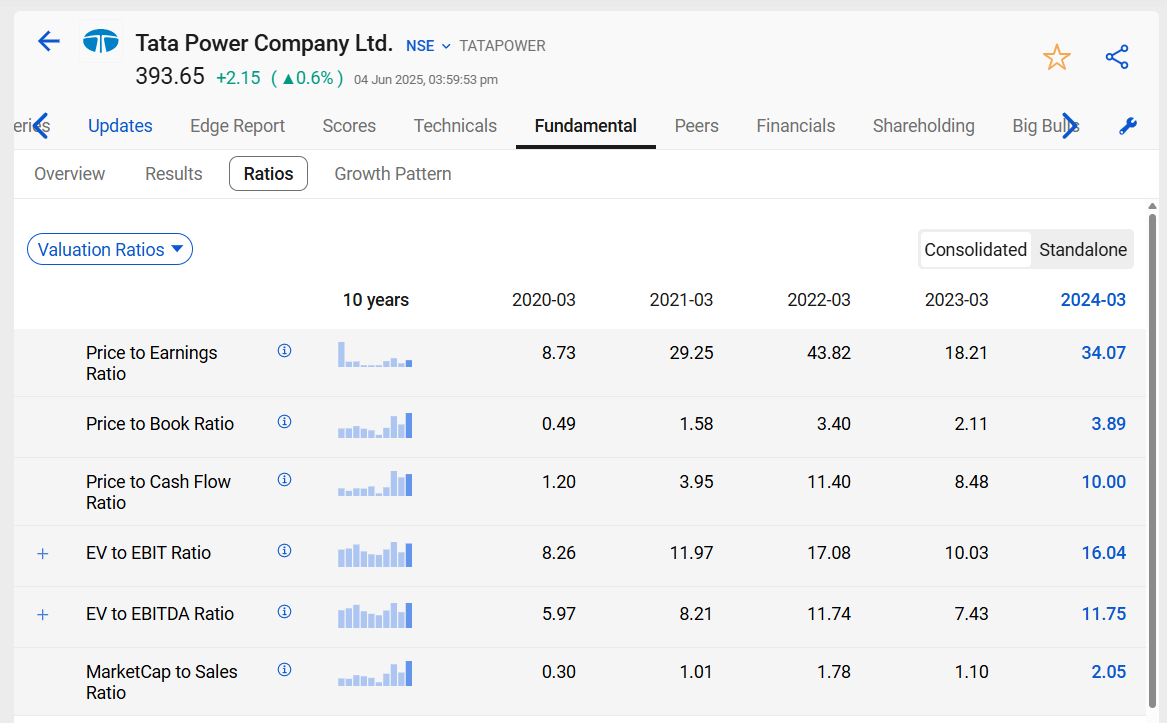Viewport: 1167px width, 723px height.
Task: Open EV to EBITDA 10-year sparkline chart
Action: tap(375, 615)
